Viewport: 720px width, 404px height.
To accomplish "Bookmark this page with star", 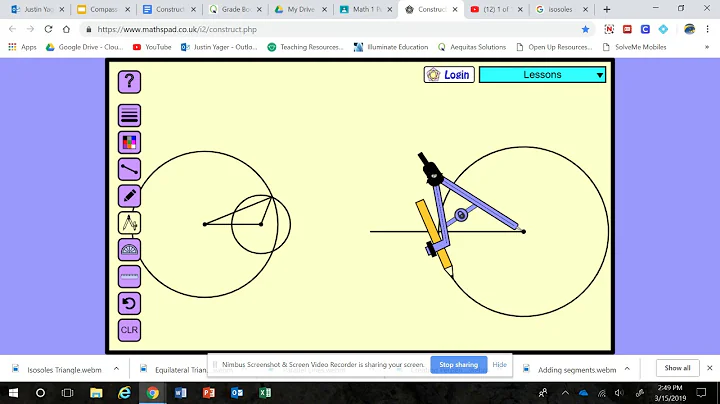I will coord(585,29).
